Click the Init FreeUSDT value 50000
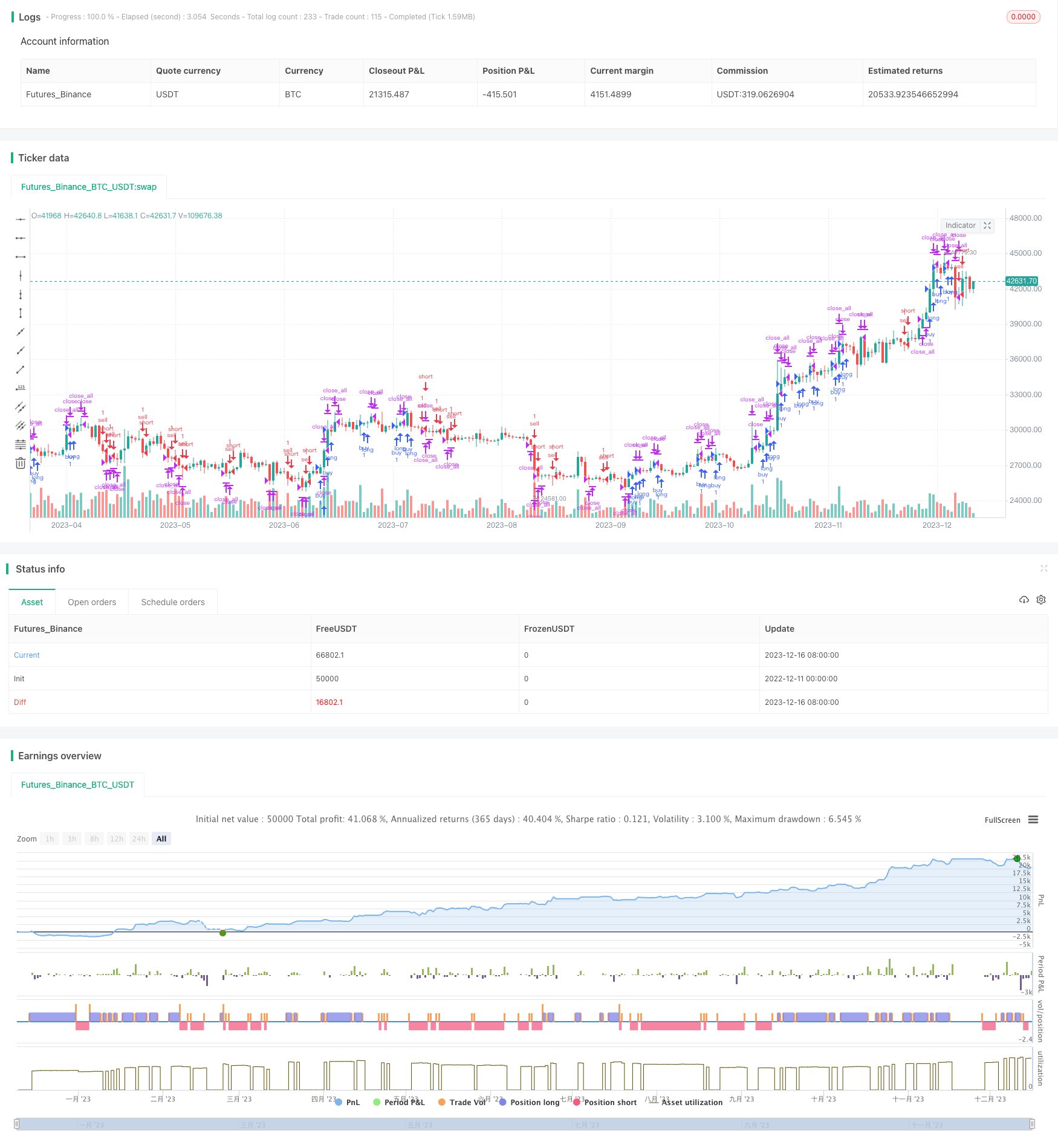The image size is (1058, 1148). coord(327,679)
